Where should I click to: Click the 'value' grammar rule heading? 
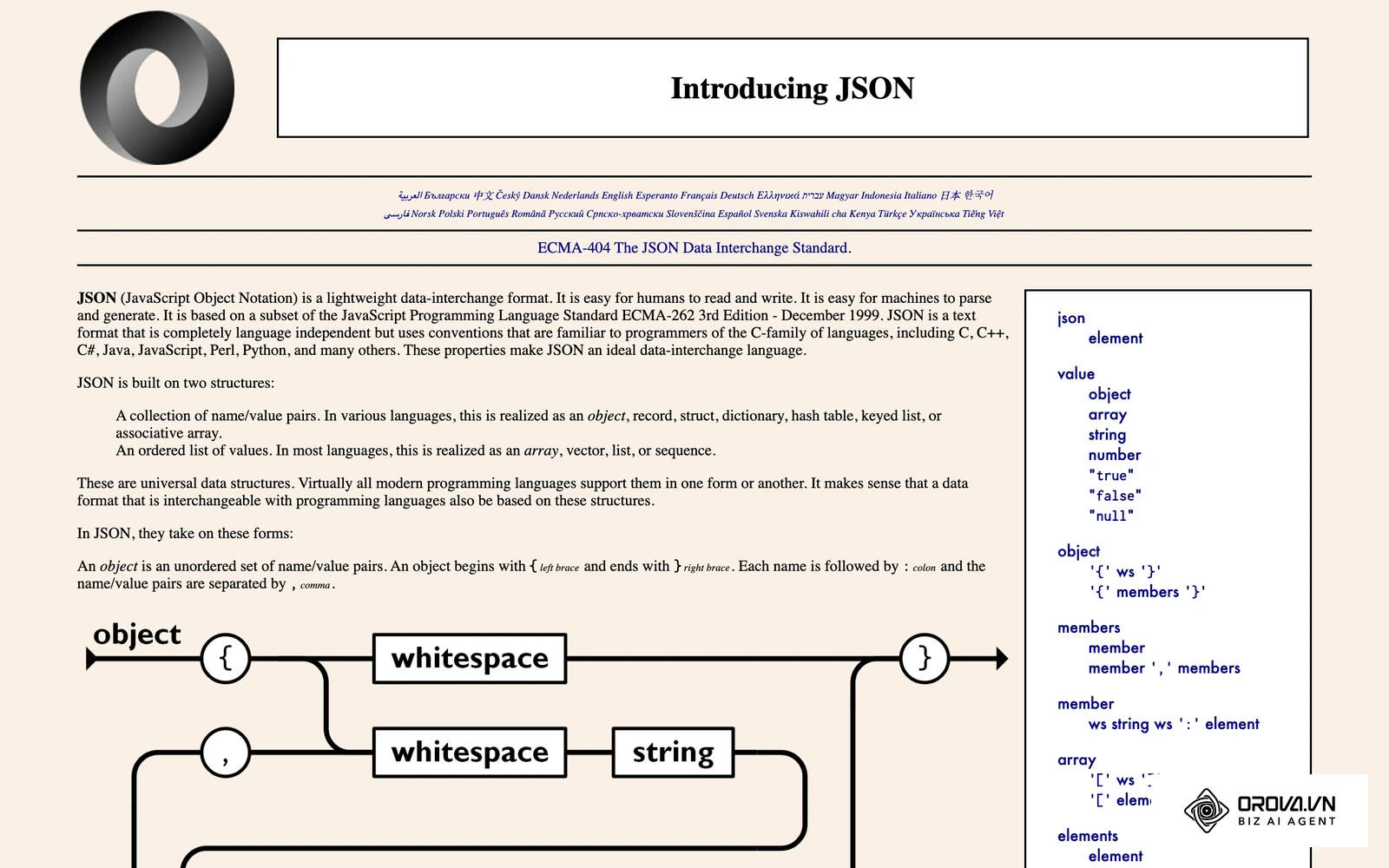1076,374
